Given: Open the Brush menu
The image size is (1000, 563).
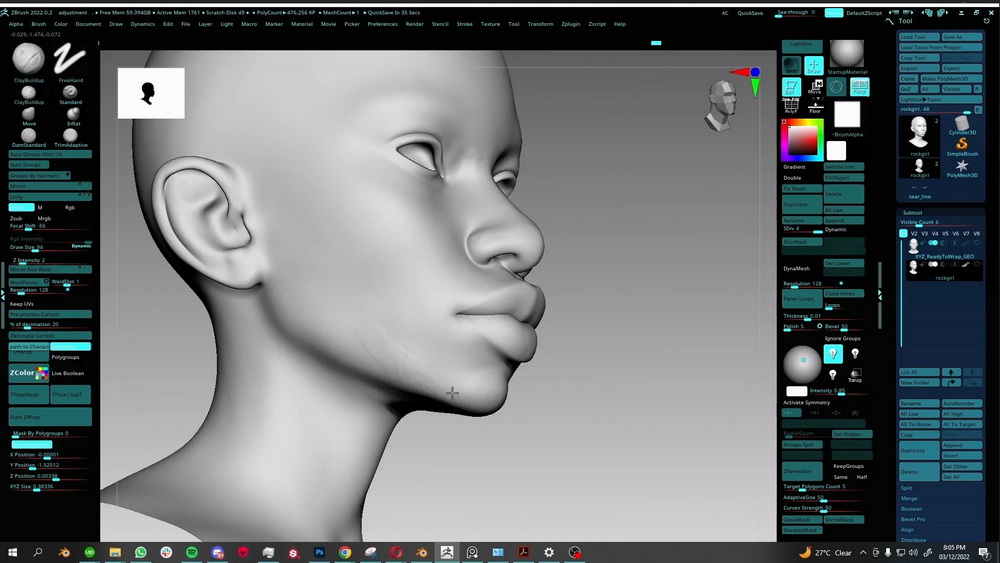Looking at the screenshot, I should pyautogui.click(x=39, y=24).
